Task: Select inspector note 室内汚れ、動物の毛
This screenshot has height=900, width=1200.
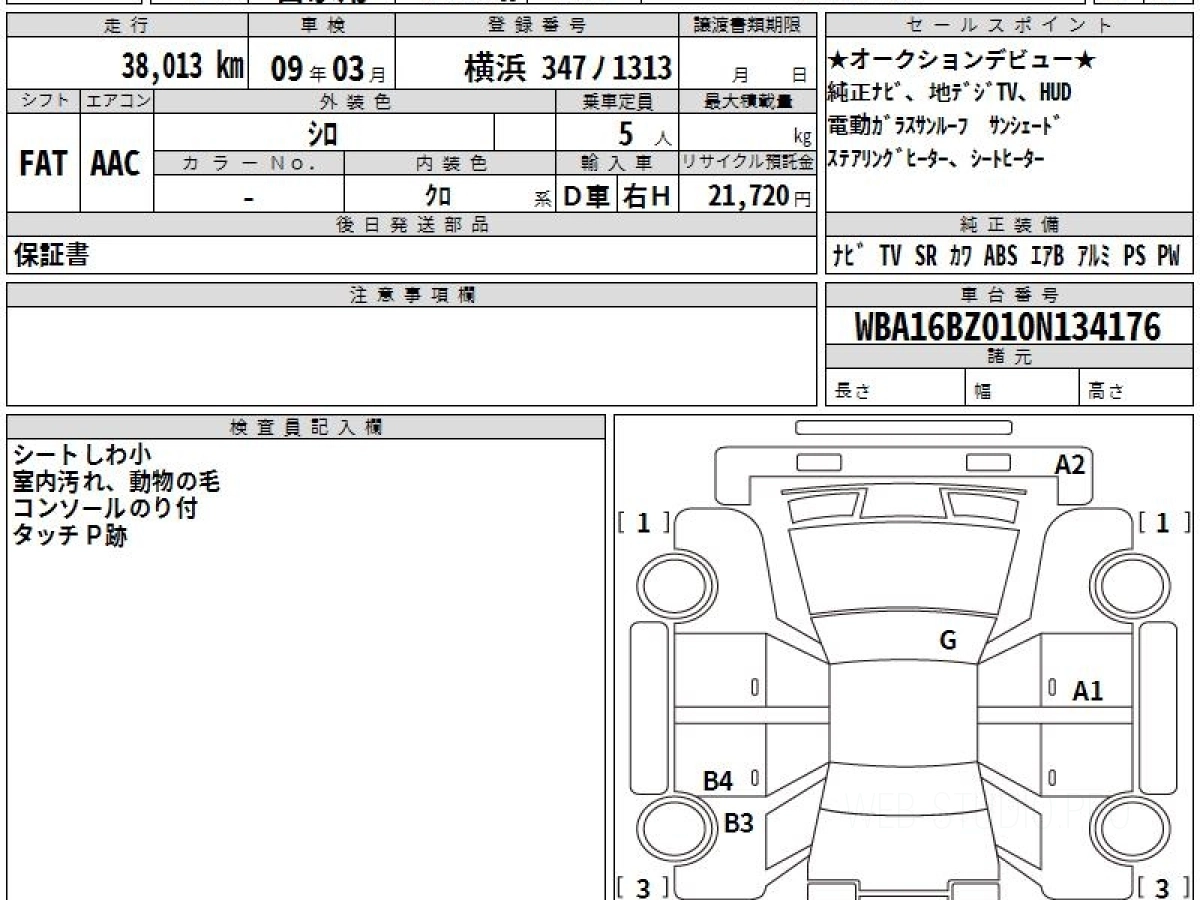Action: point(116,482)
